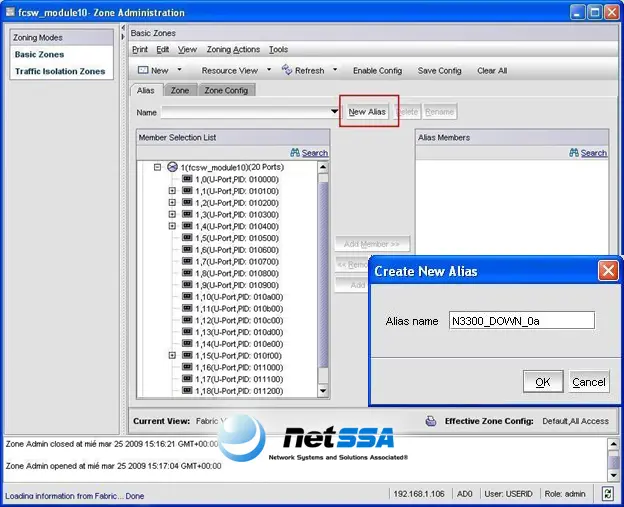Click port icon for 1,0 (PID 010000)
The width and height of the screenshot is (624, 507).
(x=187, y=179)
